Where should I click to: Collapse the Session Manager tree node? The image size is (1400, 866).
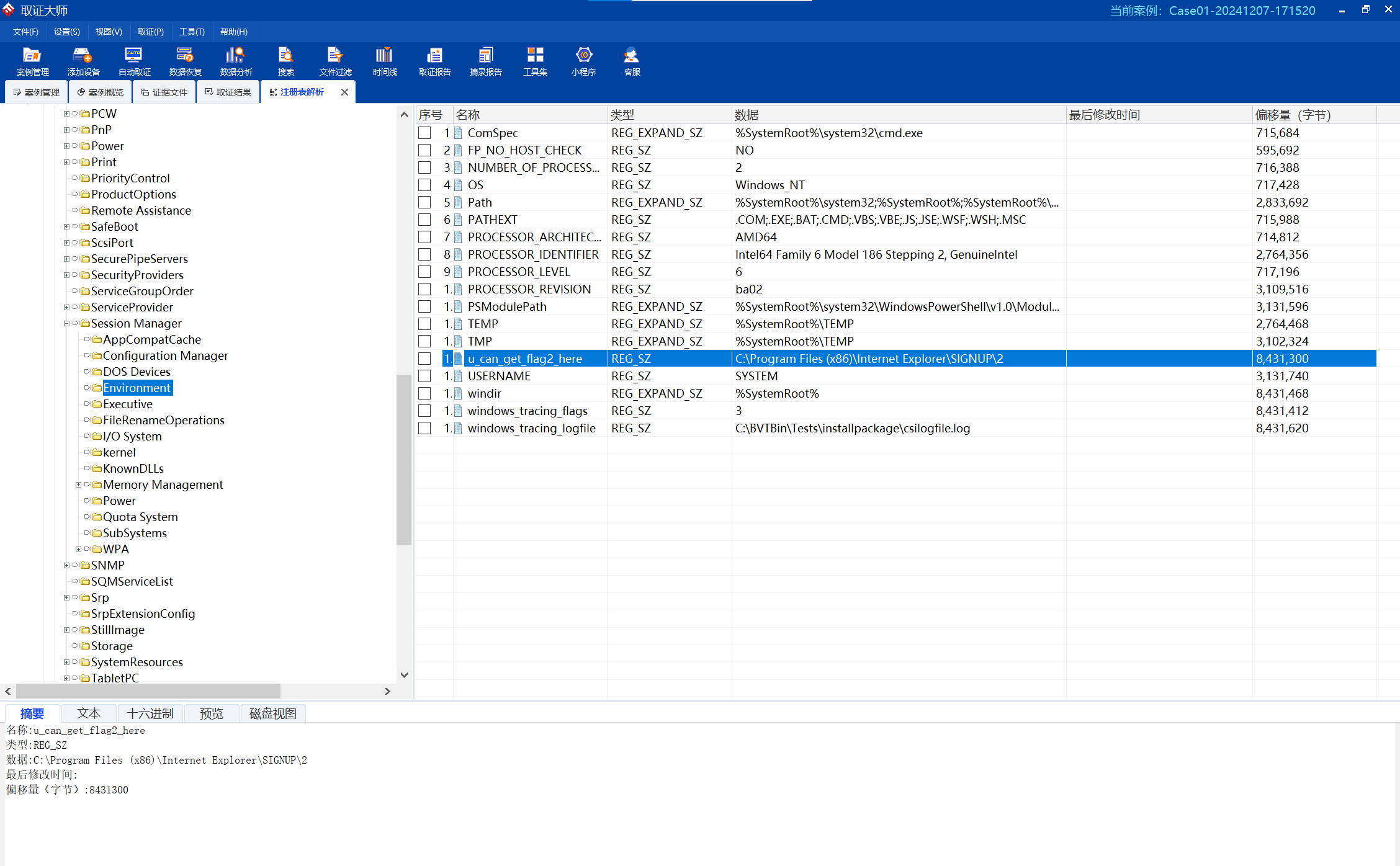pyautogui.click(x=66, y=323)
